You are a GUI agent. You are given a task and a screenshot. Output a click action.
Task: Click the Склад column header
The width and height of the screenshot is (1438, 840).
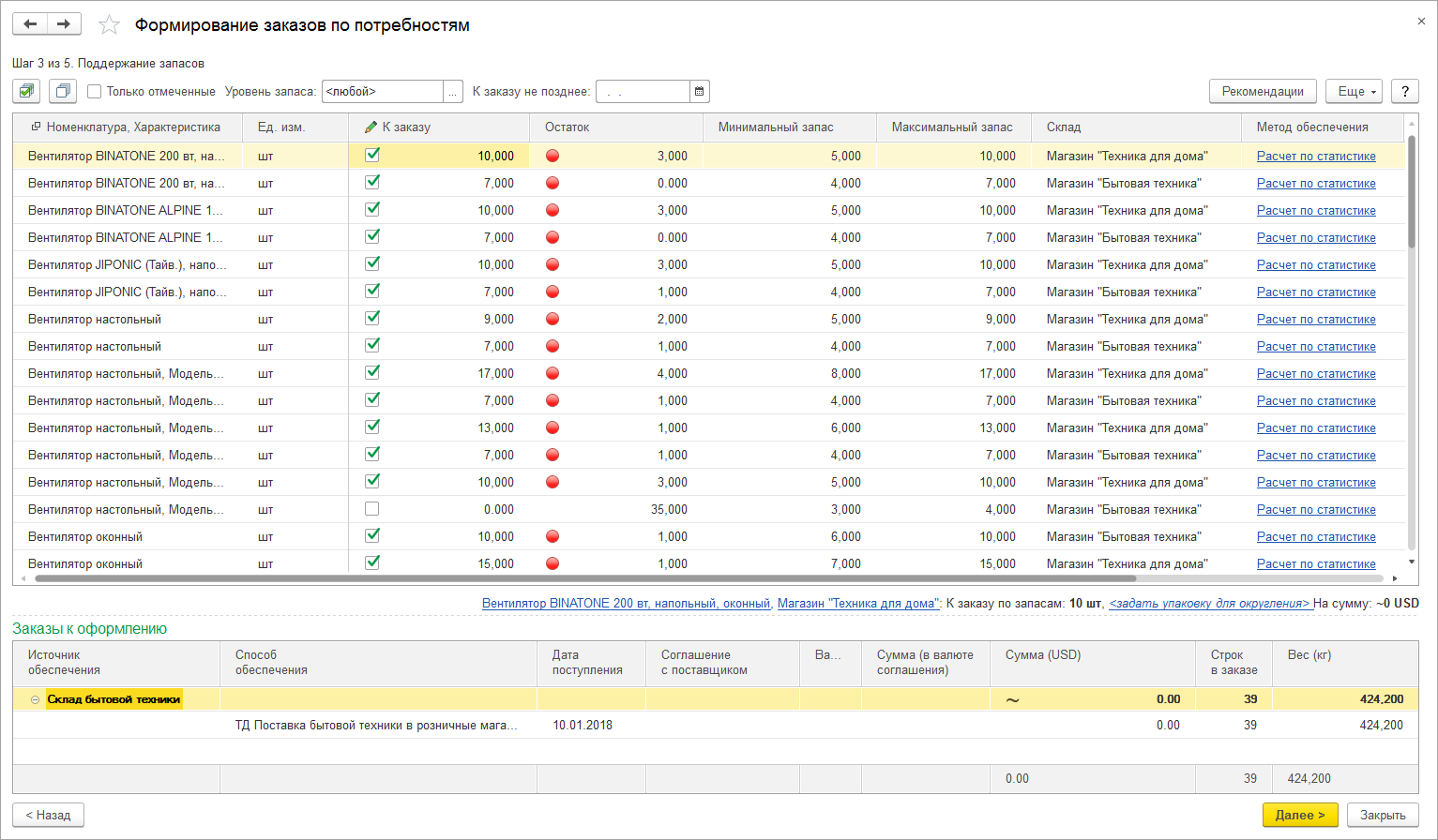point(1136,127)
